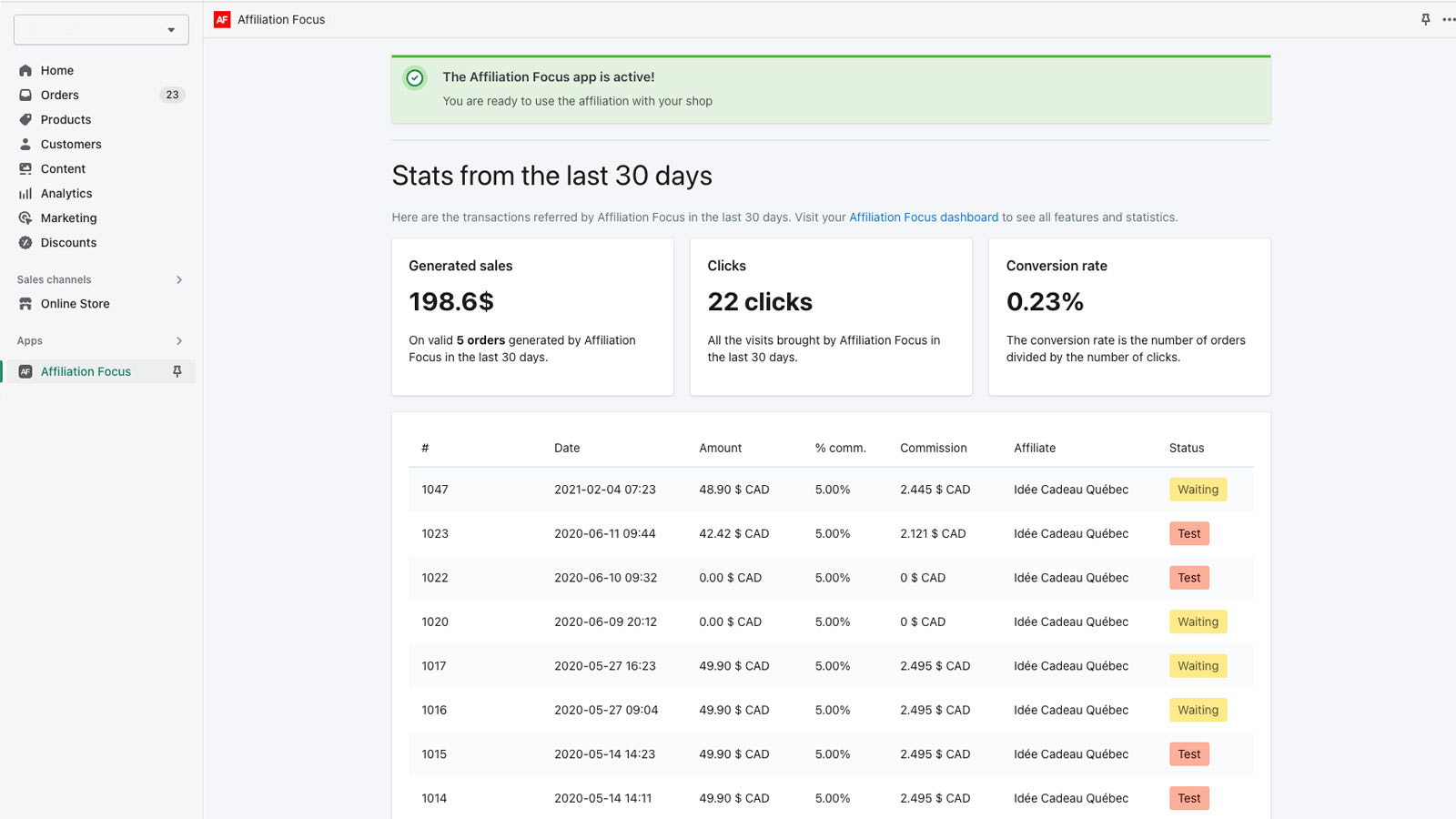Image resolution: width=1456 pixels, height=819 pixels.
Task: Click the Commission column header
Action: pos(934,448)
